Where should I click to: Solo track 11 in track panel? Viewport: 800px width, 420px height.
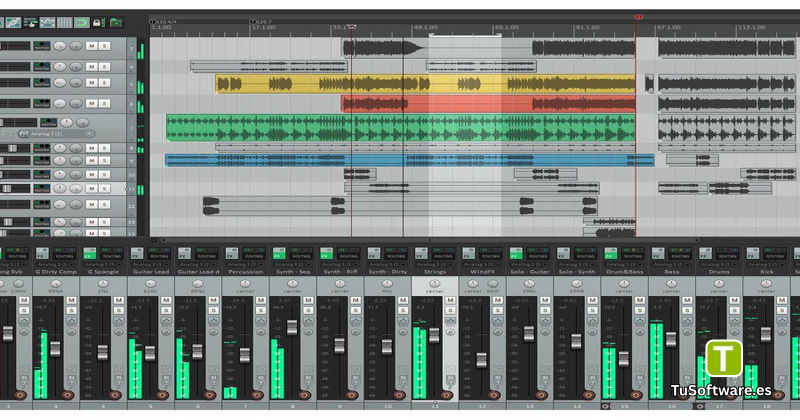[105, 188]
